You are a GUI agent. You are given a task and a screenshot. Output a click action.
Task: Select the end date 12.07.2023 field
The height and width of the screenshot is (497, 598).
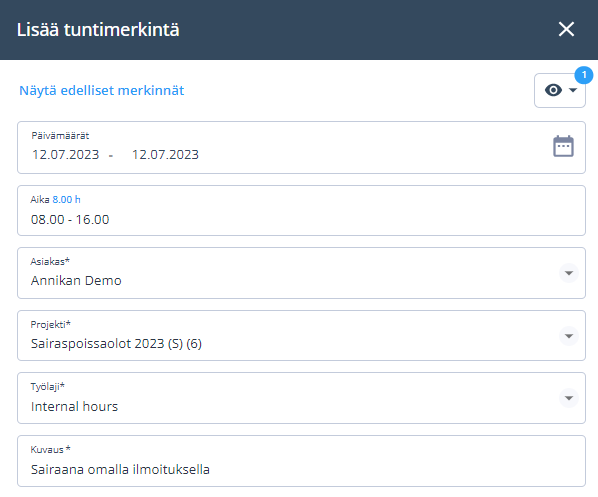165,155
